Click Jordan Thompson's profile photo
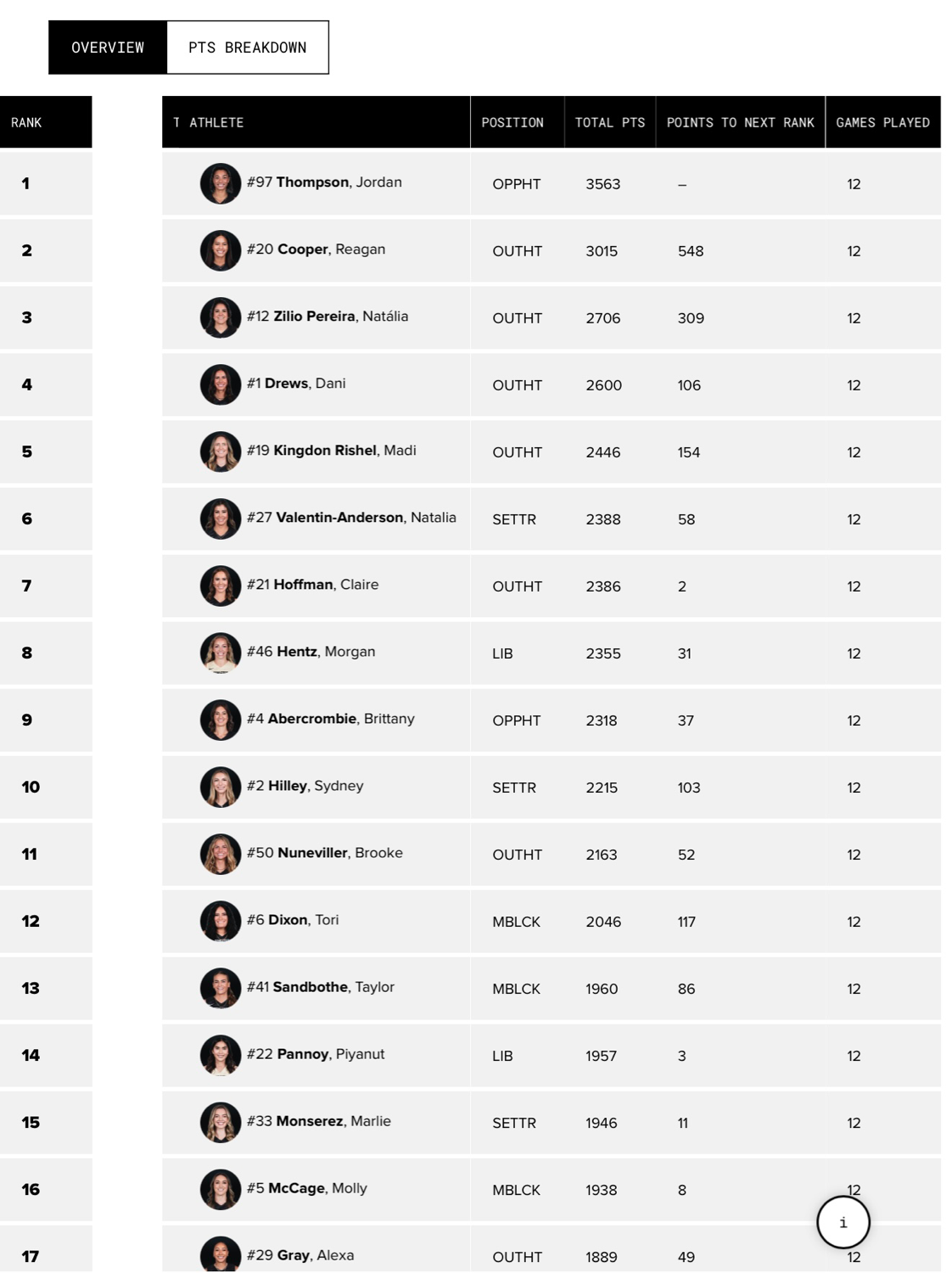 tap(221, 183)
